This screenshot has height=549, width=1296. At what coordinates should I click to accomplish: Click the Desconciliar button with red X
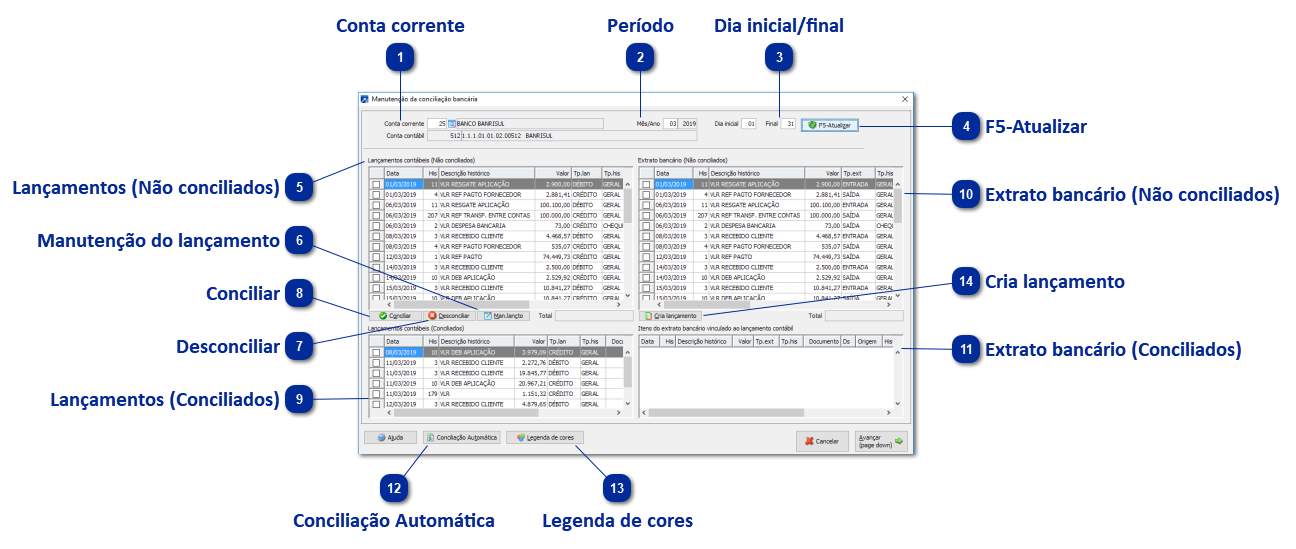point(448,315)
